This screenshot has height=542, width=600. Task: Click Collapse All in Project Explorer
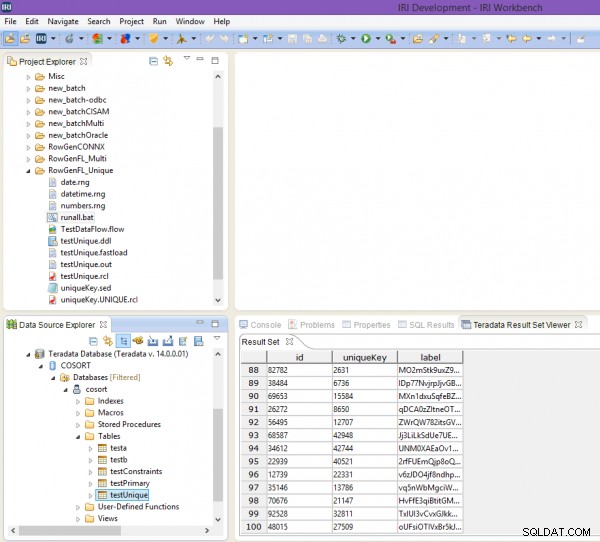[x=153, y=61]
